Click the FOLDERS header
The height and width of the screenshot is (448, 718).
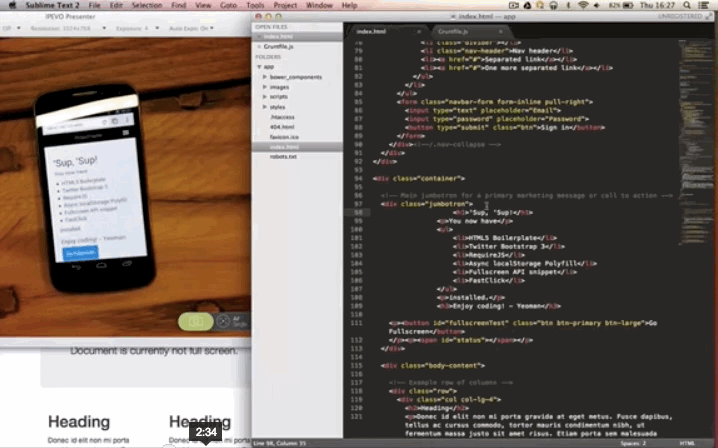pyautogui.click(x=268, y=57)
